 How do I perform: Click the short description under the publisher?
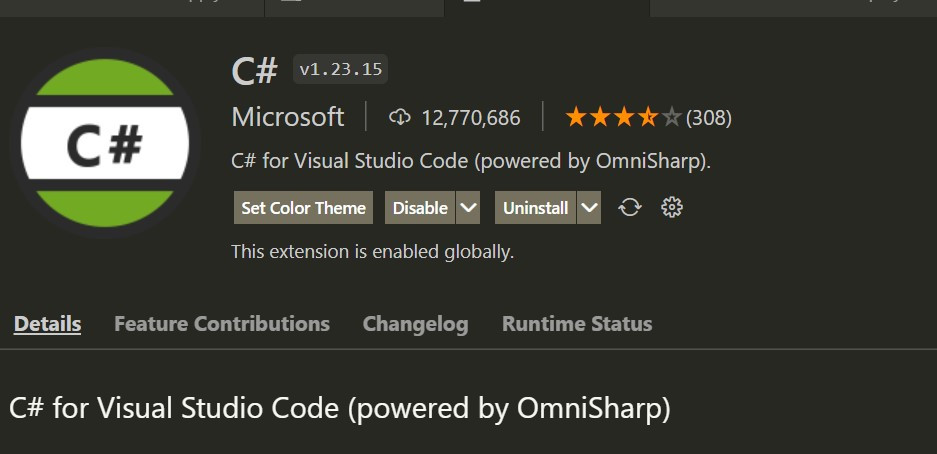471,161
